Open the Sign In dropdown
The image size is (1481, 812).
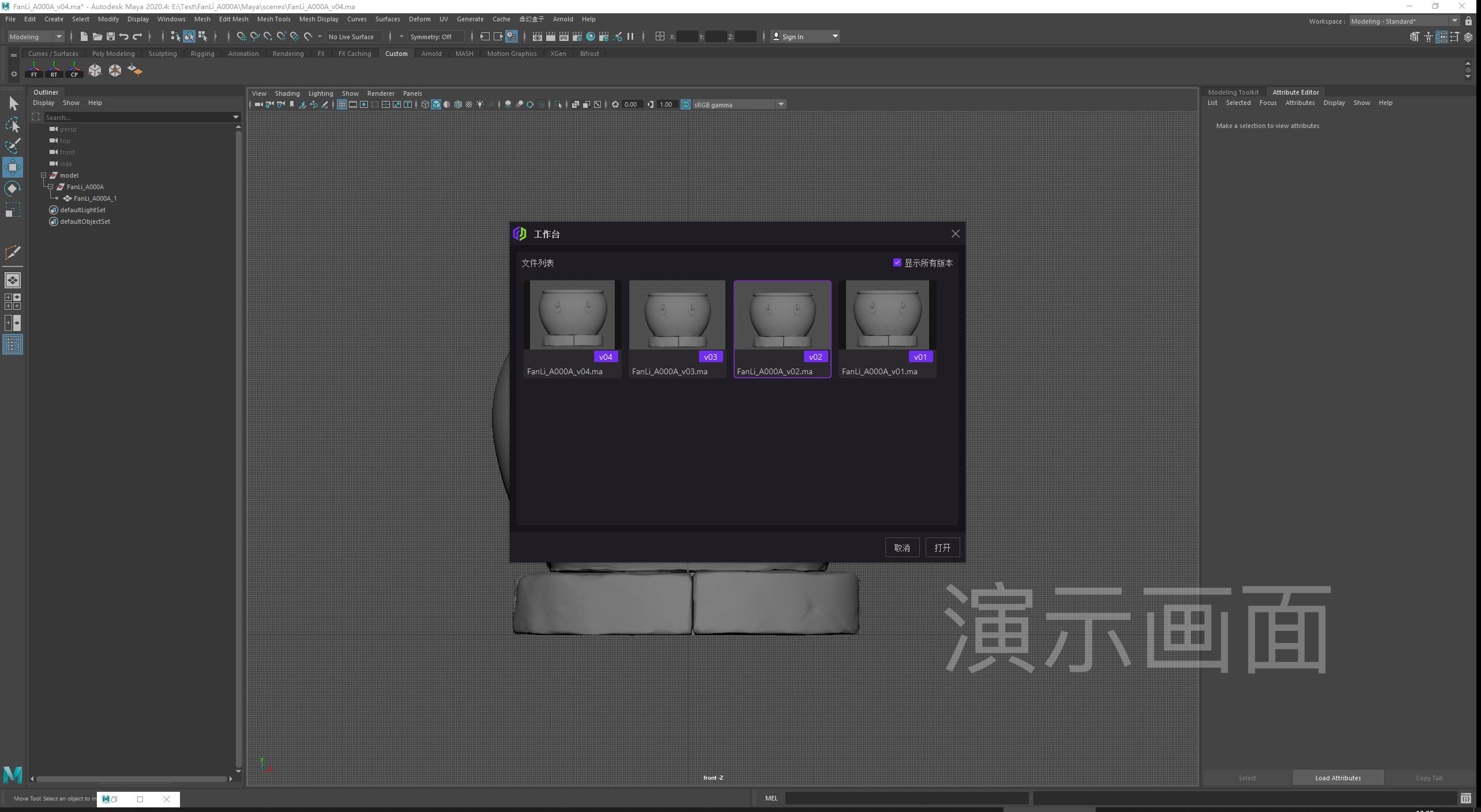805,36
